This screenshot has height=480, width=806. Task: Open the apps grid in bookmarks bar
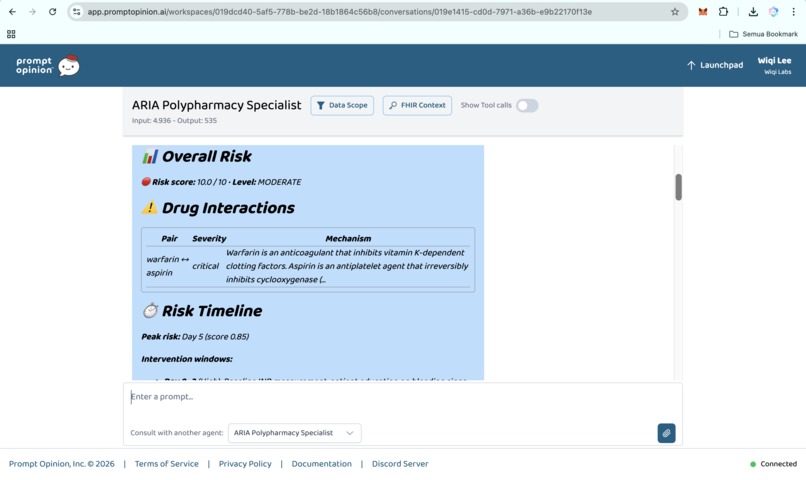click(11, 34)
